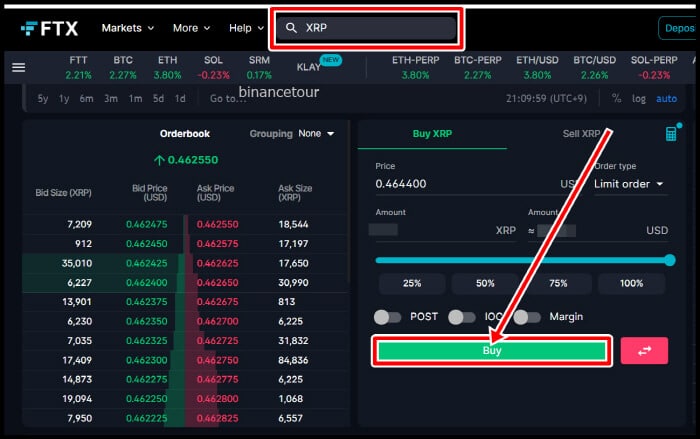Click the green Buy button
Image resolution: width=700 pixels, height=439 pixels.
[x=492, y=351]
